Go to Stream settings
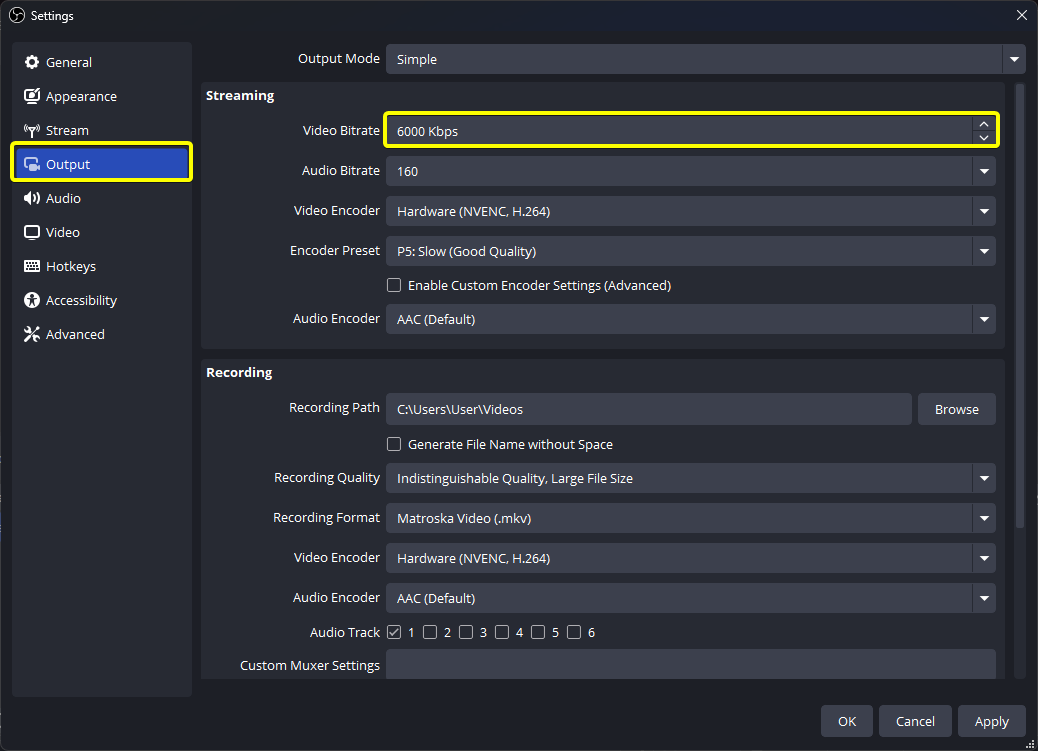Screen dimensions: 1038x751 (102, 130)
